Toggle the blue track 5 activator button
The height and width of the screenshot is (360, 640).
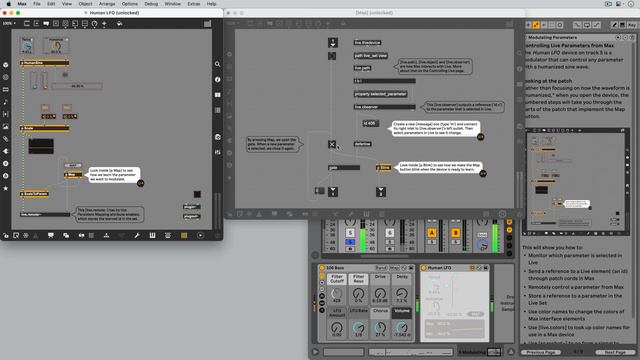(350, 242)
